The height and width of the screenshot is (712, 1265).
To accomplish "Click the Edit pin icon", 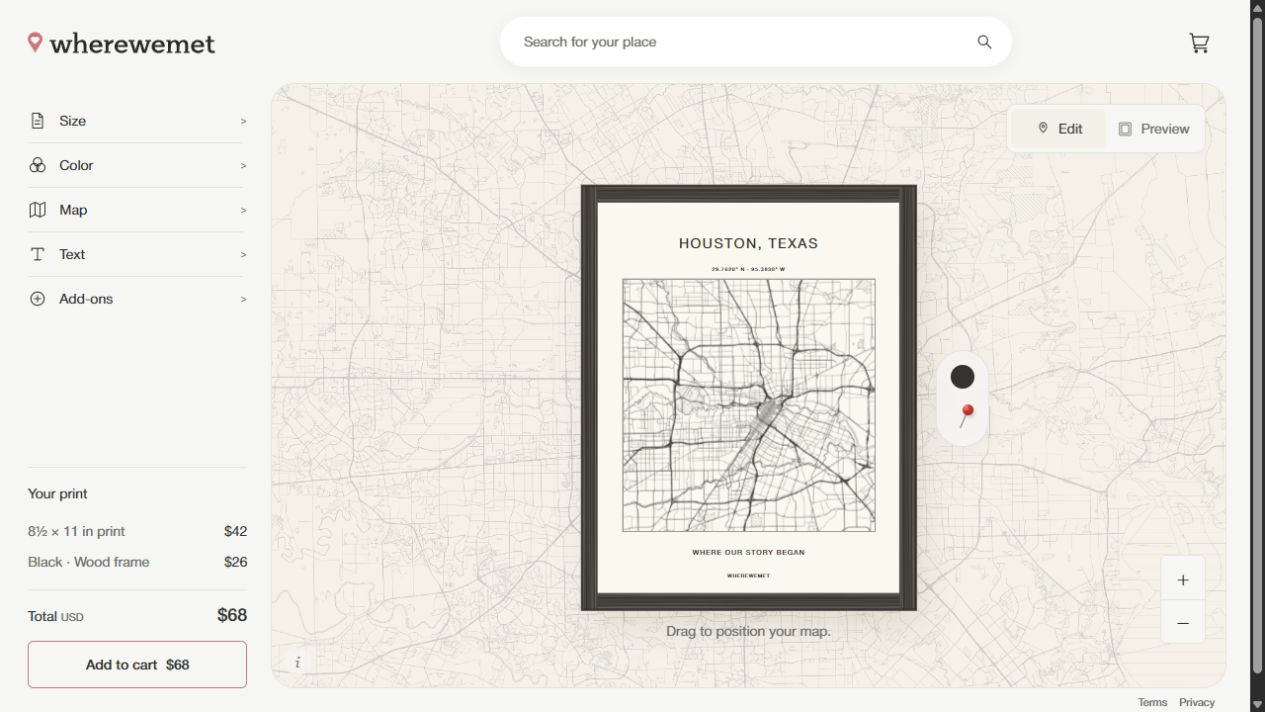I will (x=1043, y=128).
